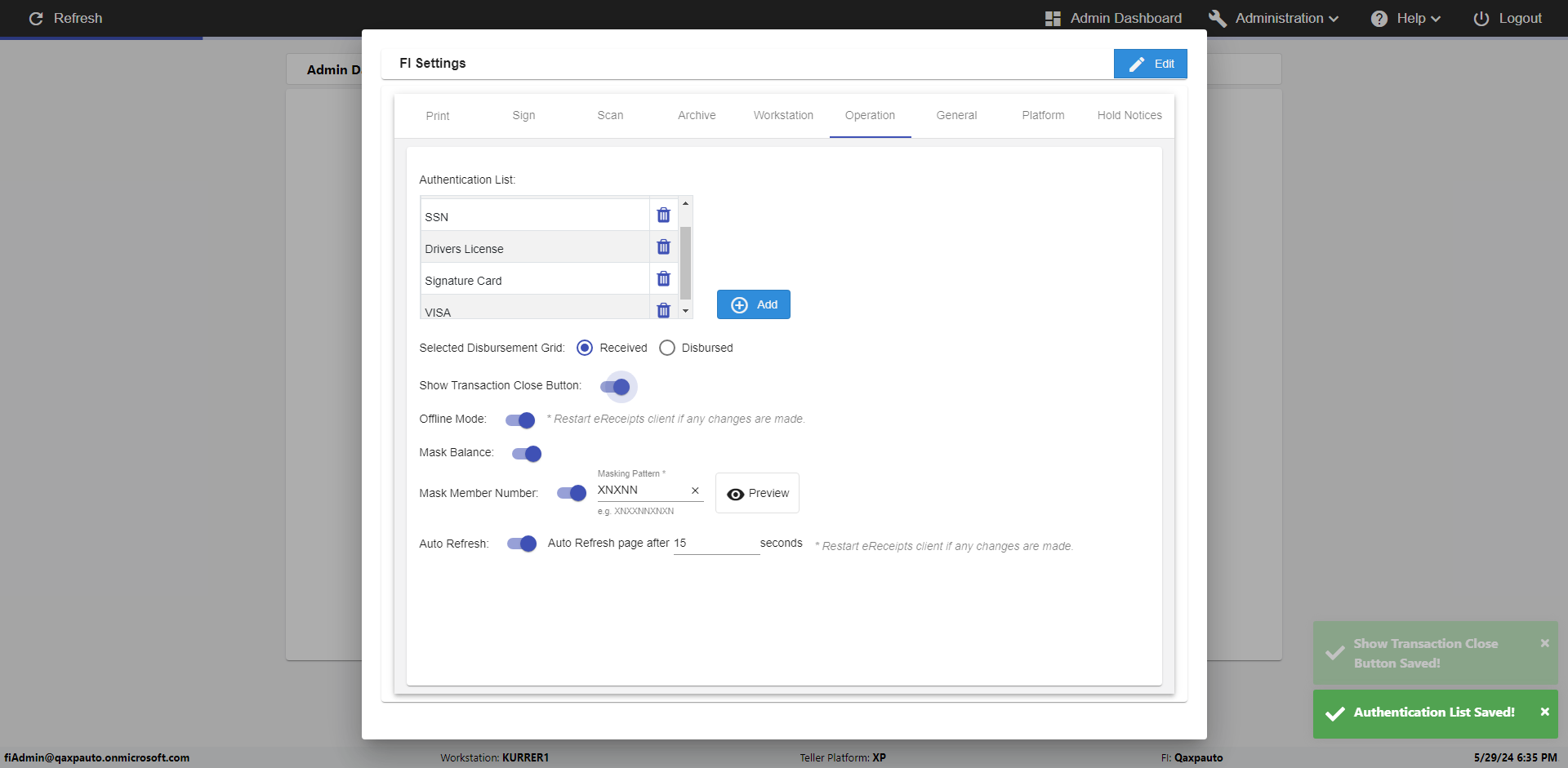Click the fiAdmin email in status bar
The height and width of the screenshot is (768, 1568).
(x=97, y=757)
